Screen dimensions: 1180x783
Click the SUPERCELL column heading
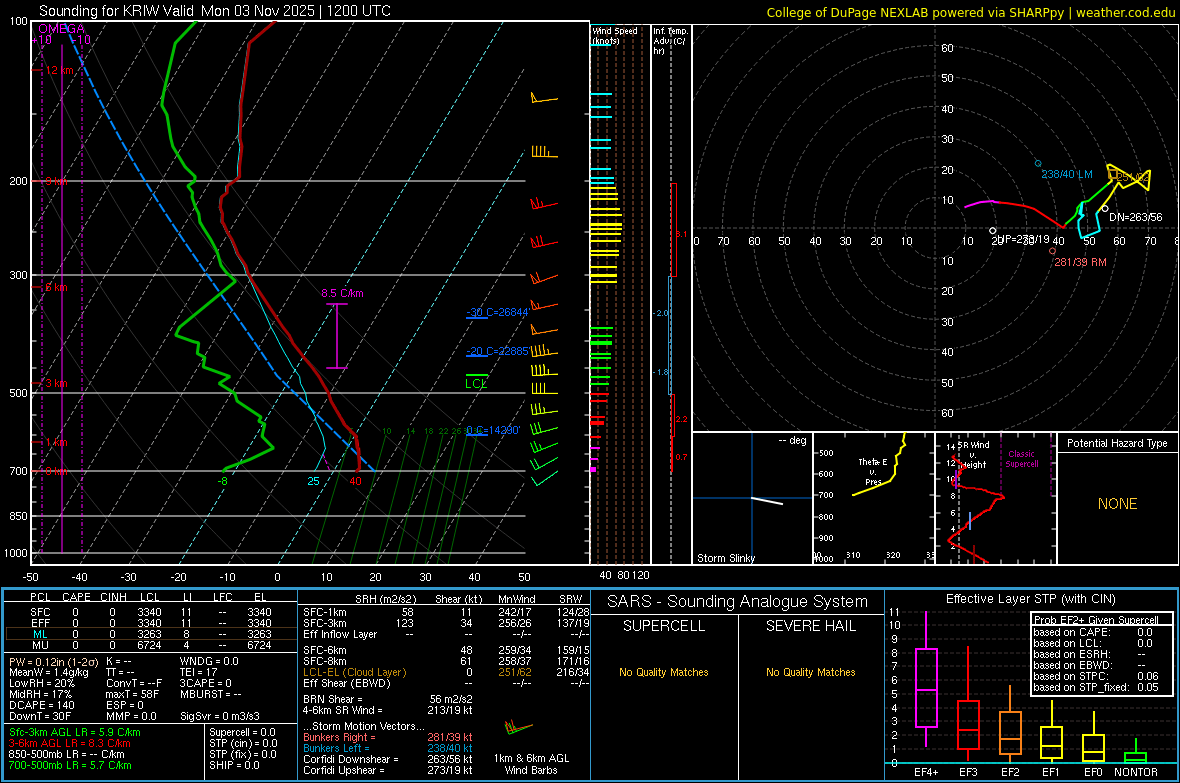click(664, 626)
